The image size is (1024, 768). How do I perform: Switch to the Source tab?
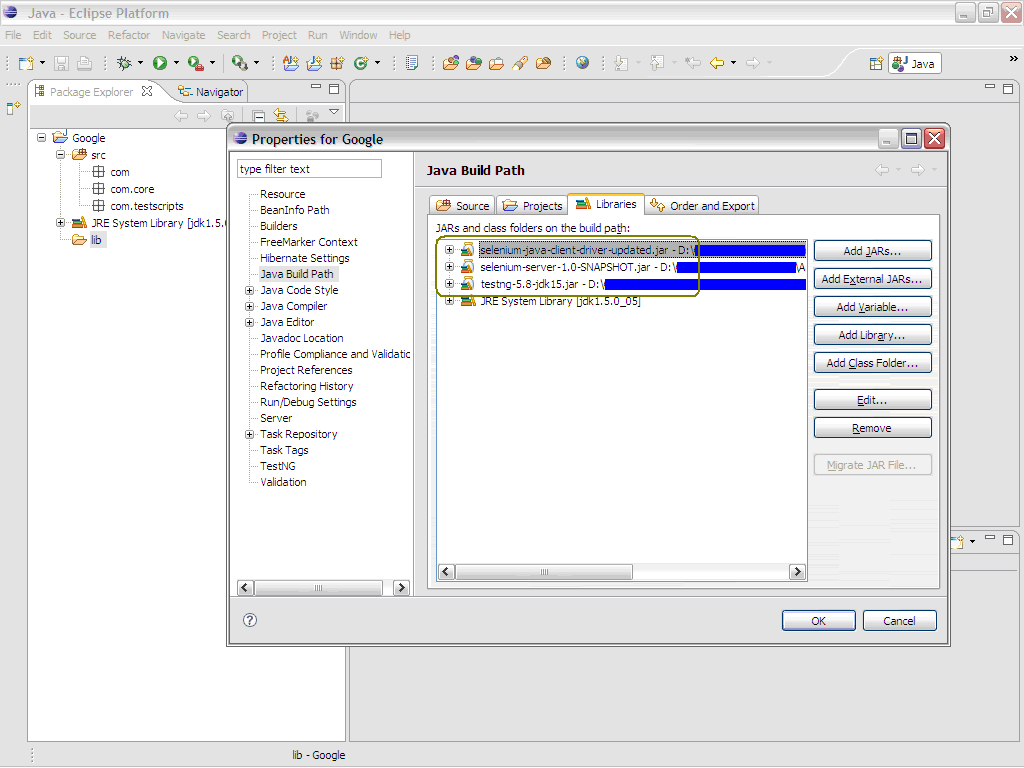click(462, 205)
